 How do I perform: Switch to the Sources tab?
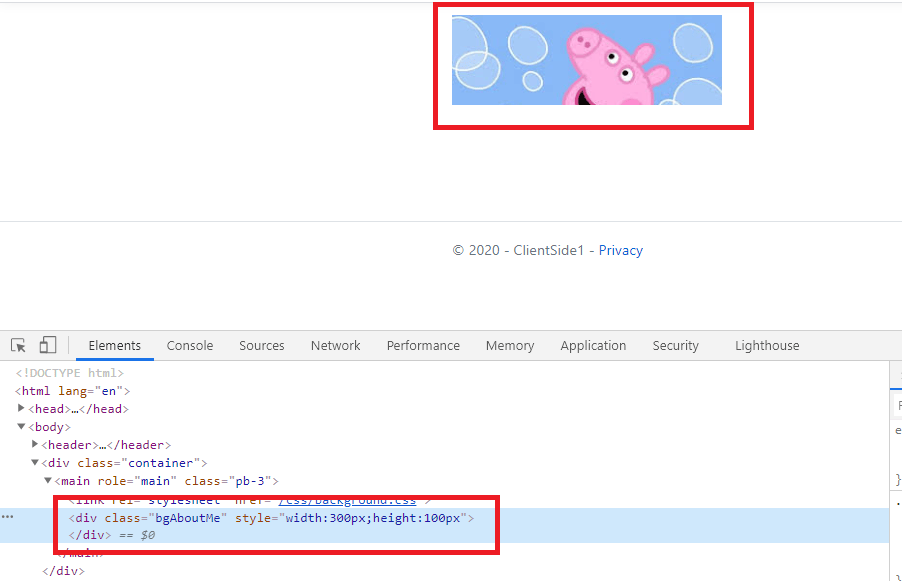click(262, 346)
